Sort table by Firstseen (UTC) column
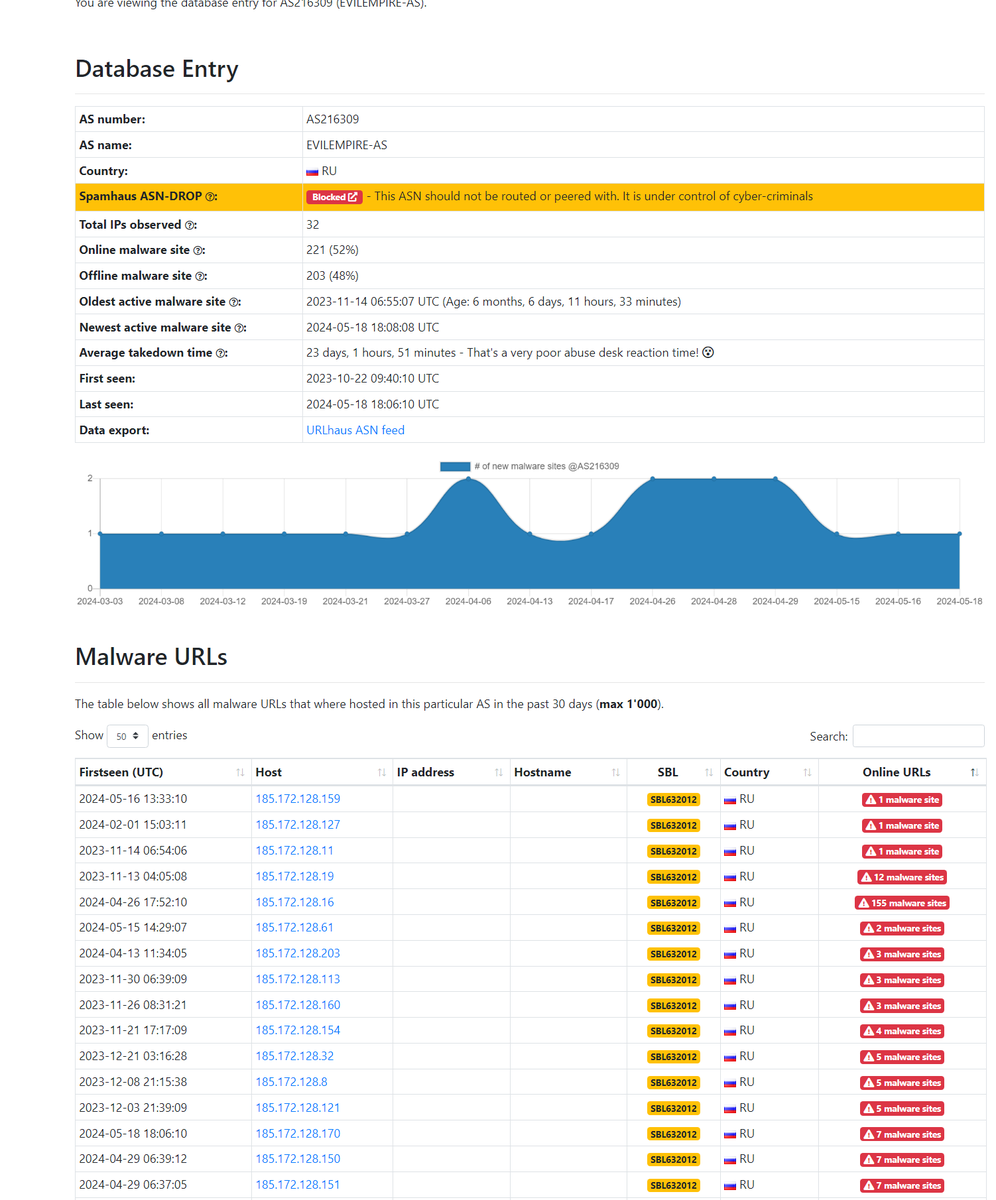Viewport: 996px width, 1200px height. click(163, 772)
